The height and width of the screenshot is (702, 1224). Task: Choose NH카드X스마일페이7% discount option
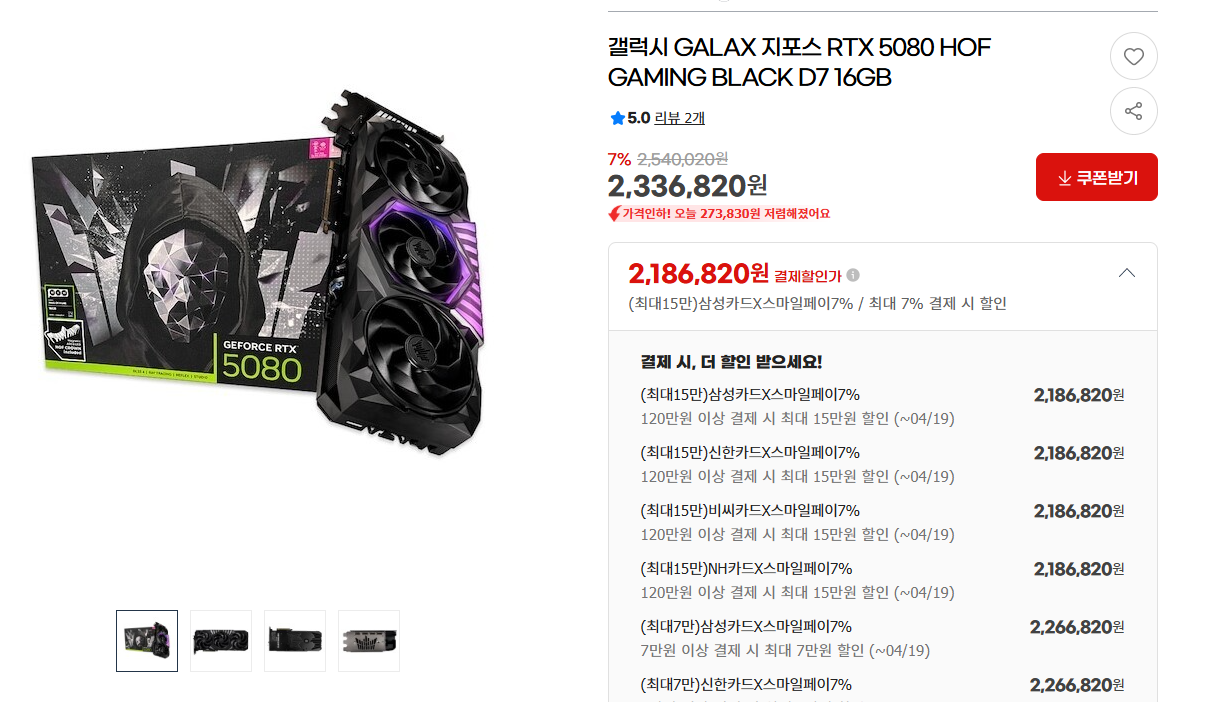[883, 580]
